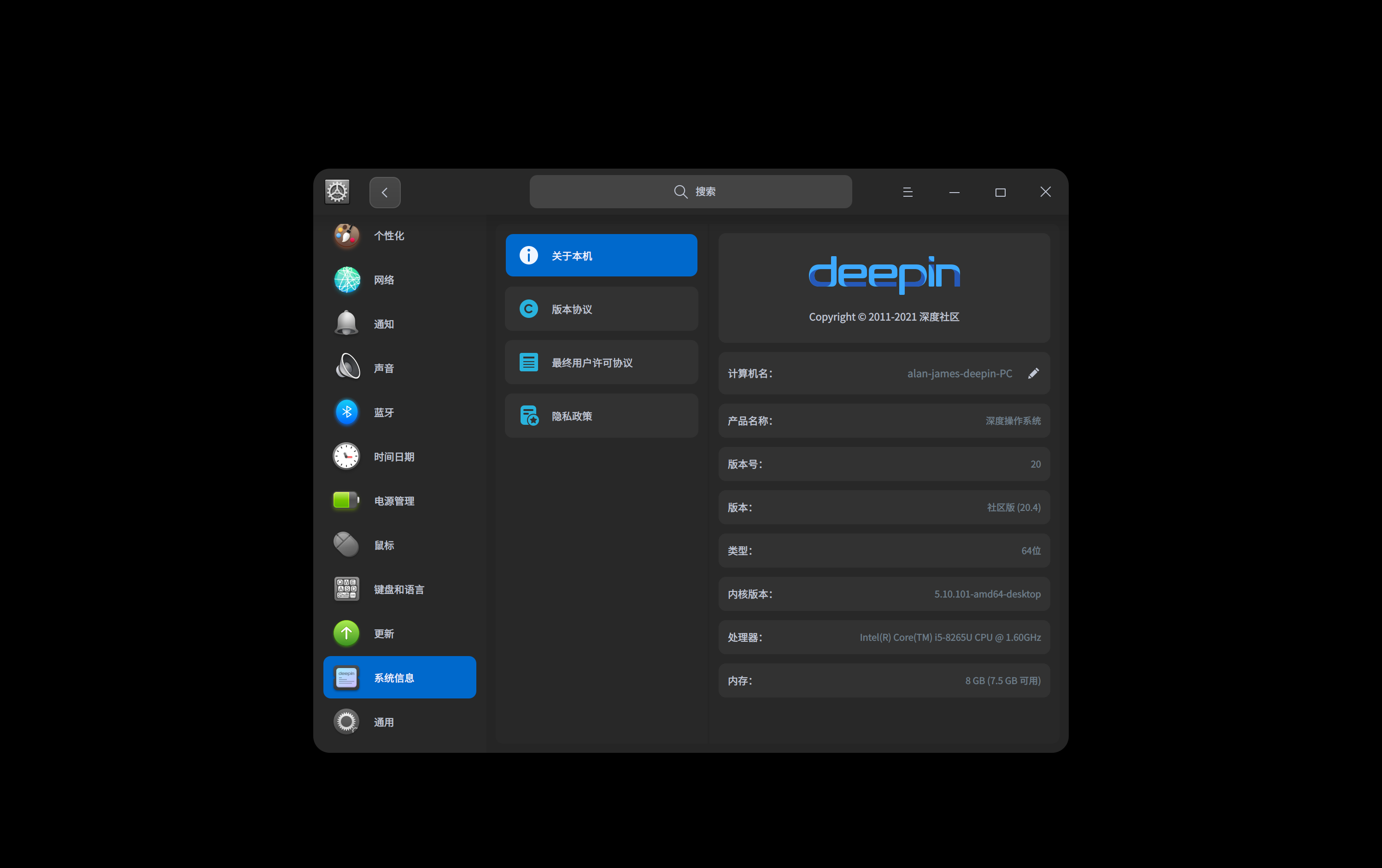Open 电源管理 battery settings
Viewport: 1382px width, 868px height.
point(346,501)
